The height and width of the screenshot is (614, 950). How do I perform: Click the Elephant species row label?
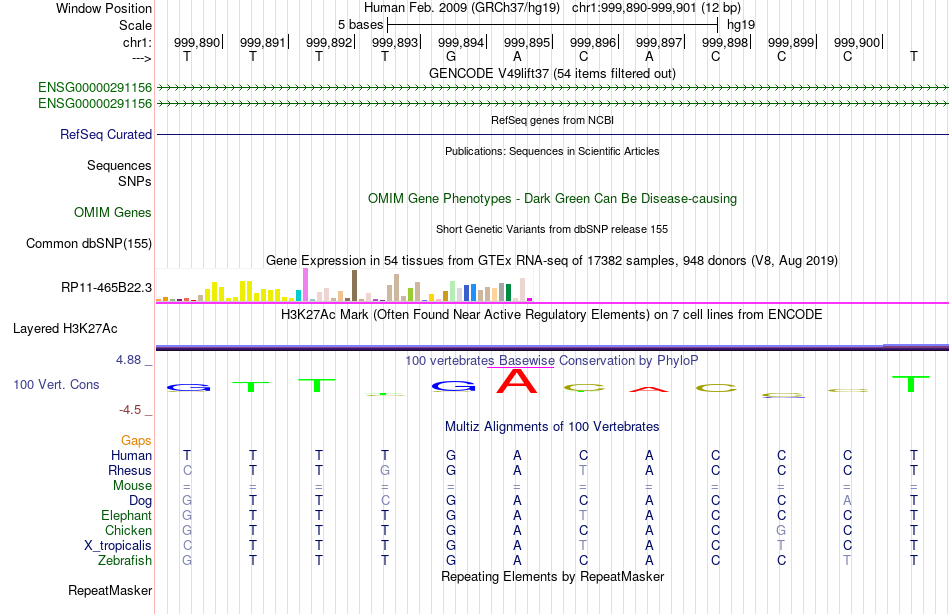pos(126,516)
